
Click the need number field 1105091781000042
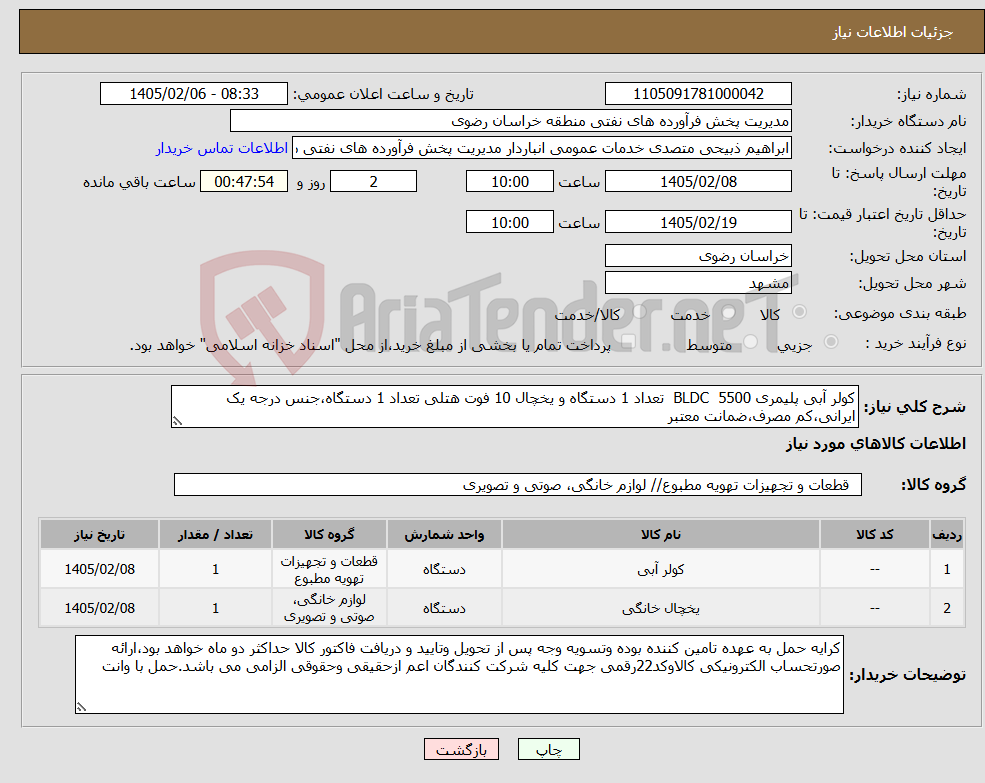[x=698, y=94]
